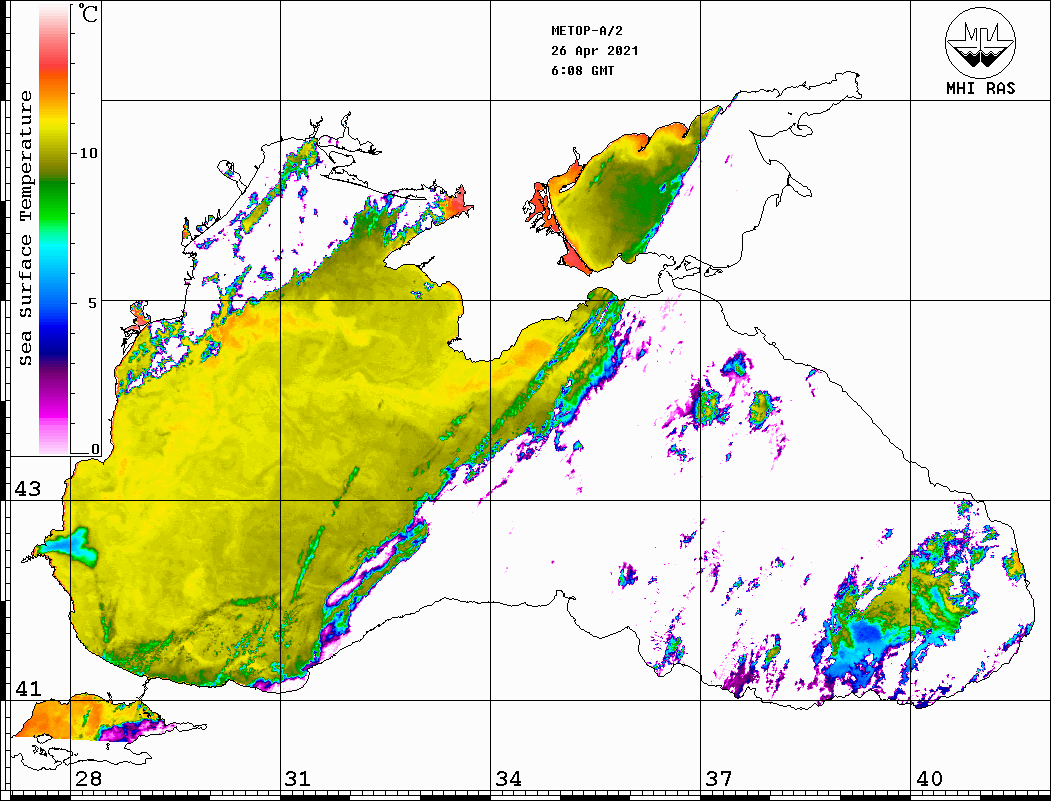Click the MHI RAS logo emblem
The image size is (1051, 801).
click(x=981, y=42)
